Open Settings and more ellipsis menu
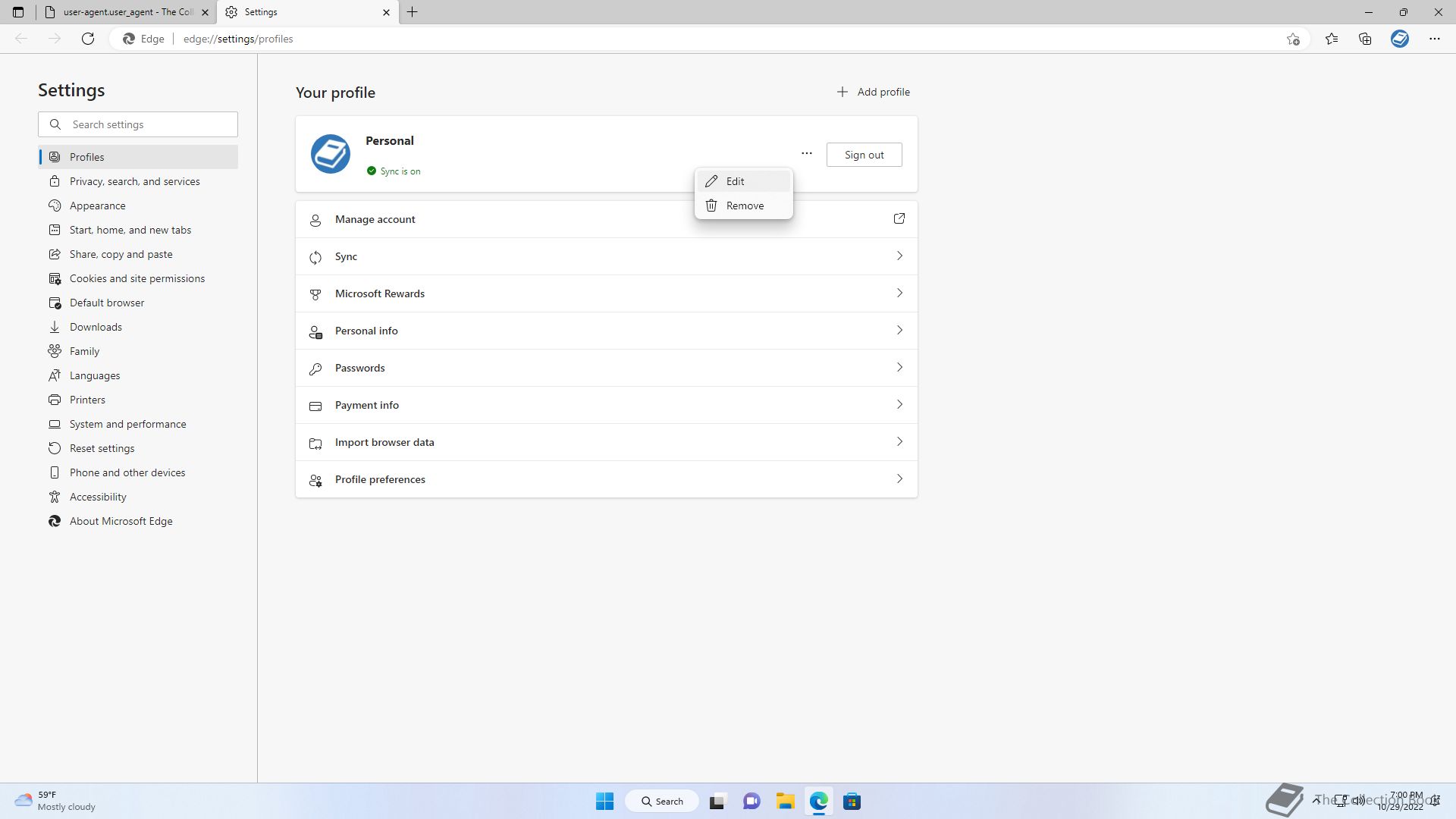1456x819 pixels. 1434,39
